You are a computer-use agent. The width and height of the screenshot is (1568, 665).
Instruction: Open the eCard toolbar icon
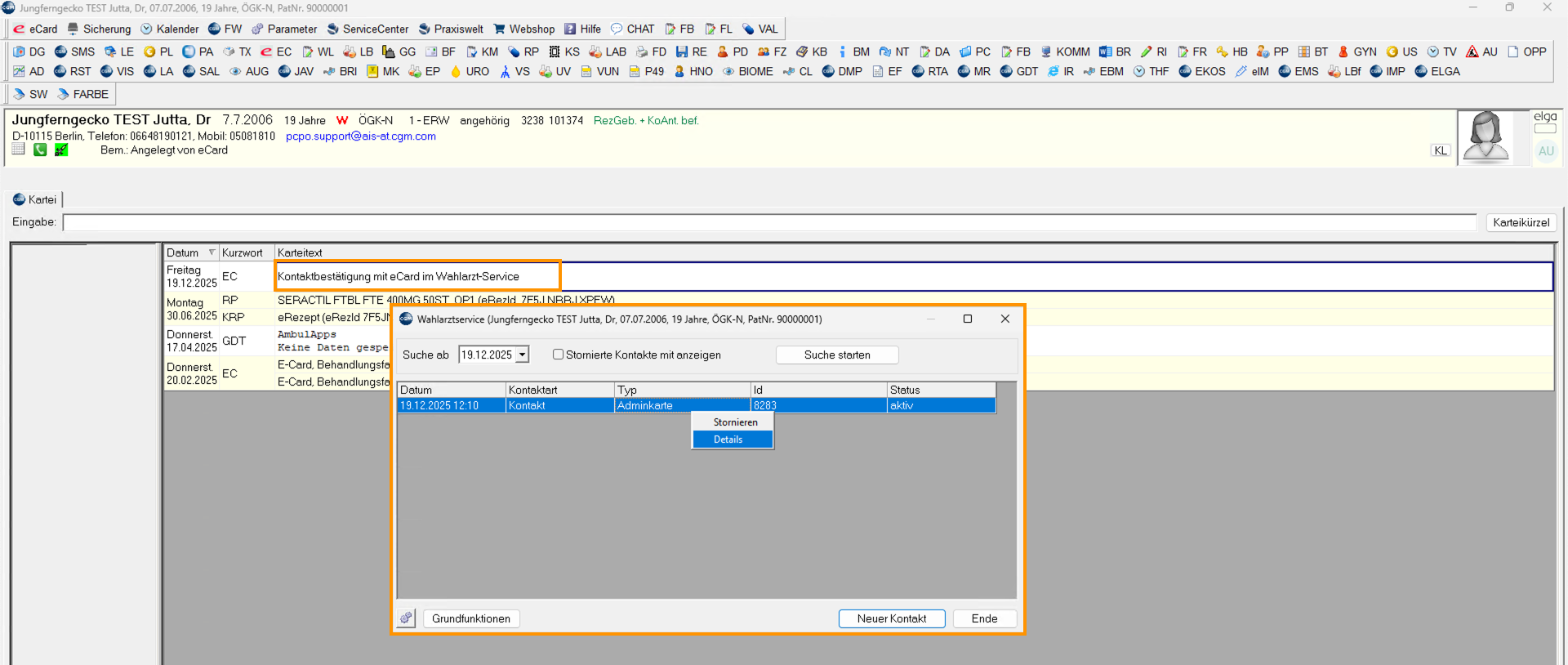point(20,29)
